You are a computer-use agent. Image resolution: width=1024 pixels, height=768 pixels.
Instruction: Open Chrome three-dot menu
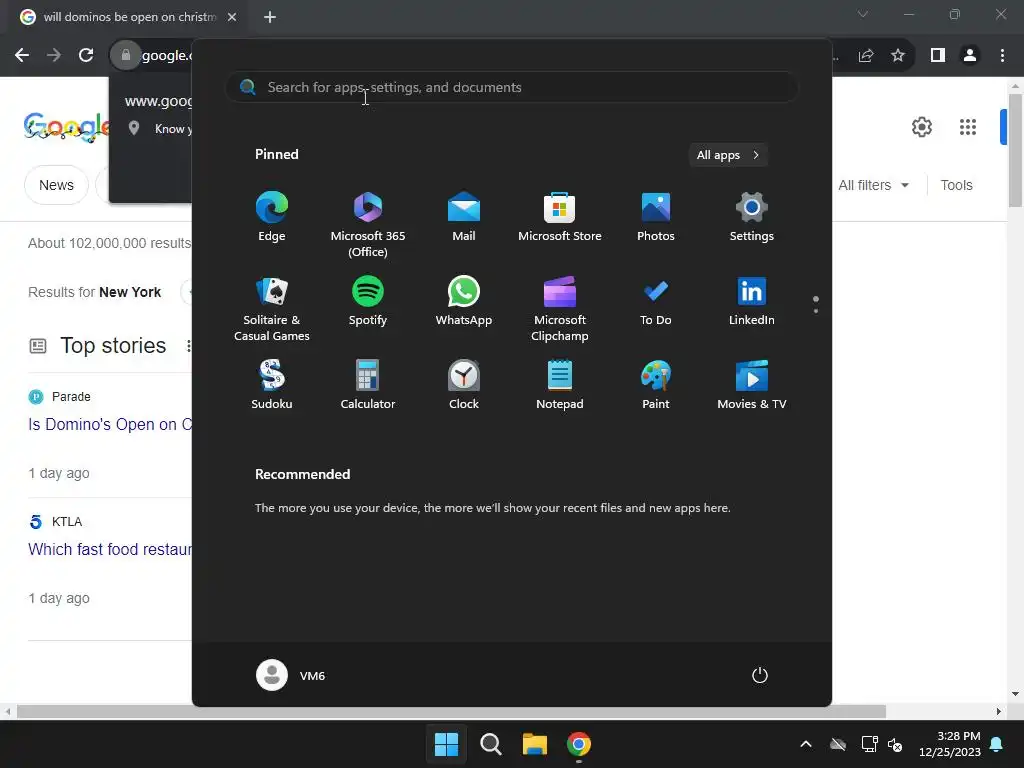coord(1002,56)
